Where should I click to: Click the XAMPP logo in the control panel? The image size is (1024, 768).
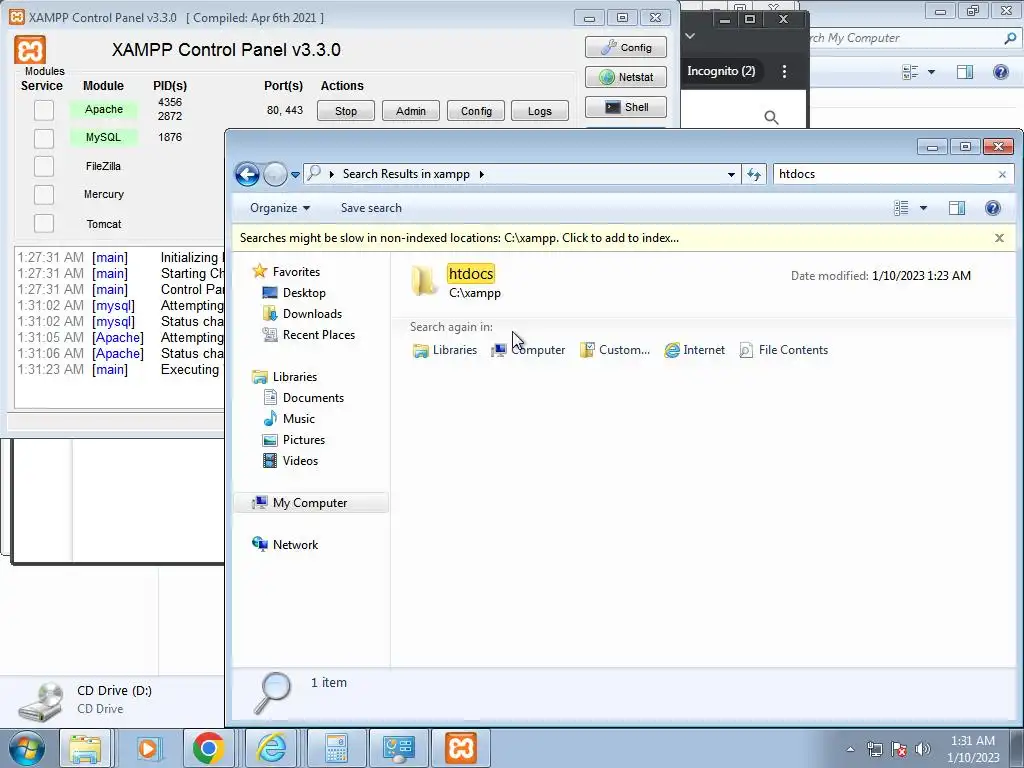point(30,50)
